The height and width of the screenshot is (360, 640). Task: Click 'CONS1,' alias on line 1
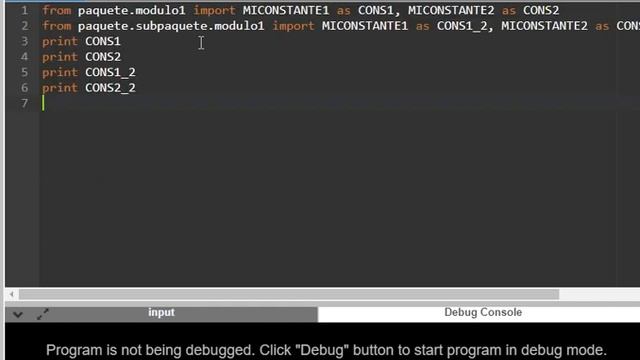coord(379,11)
